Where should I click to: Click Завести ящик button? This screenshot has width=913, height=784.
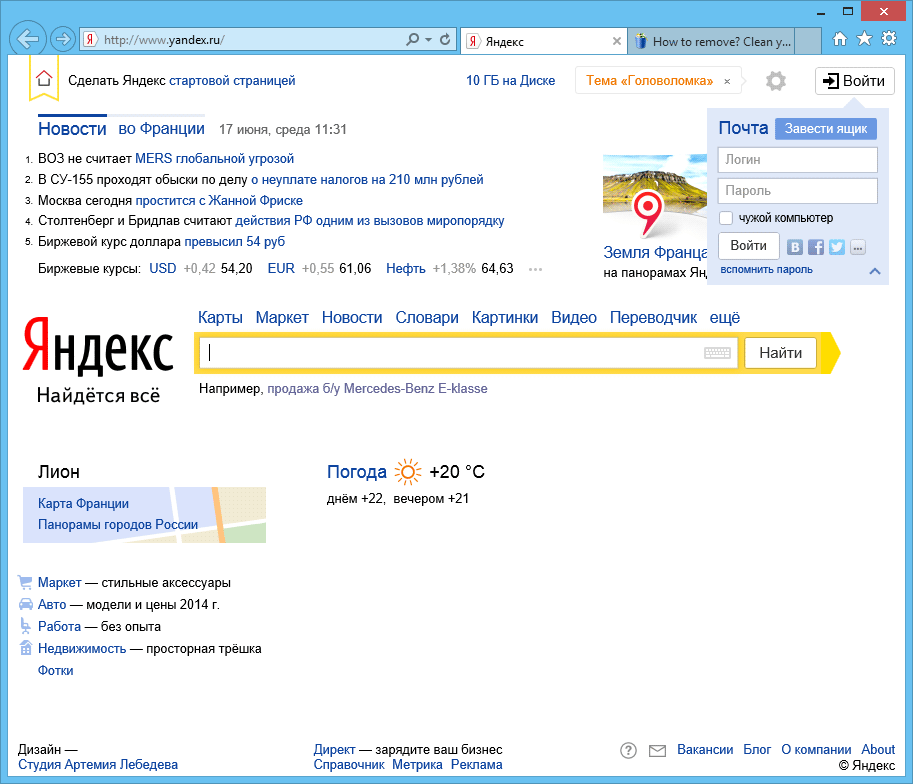826,129
